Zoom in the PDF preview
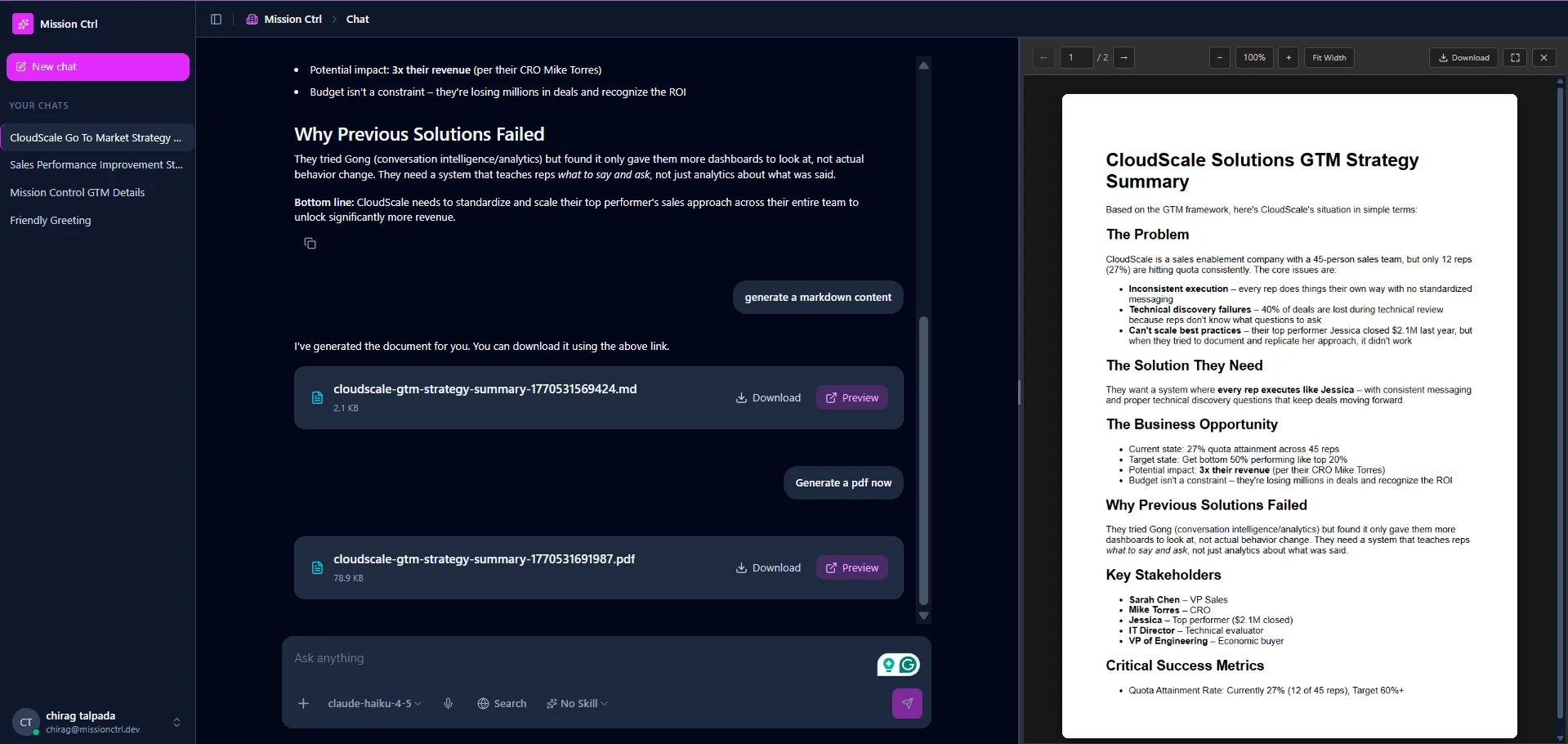1568x744 pixels. [1289, 58]
